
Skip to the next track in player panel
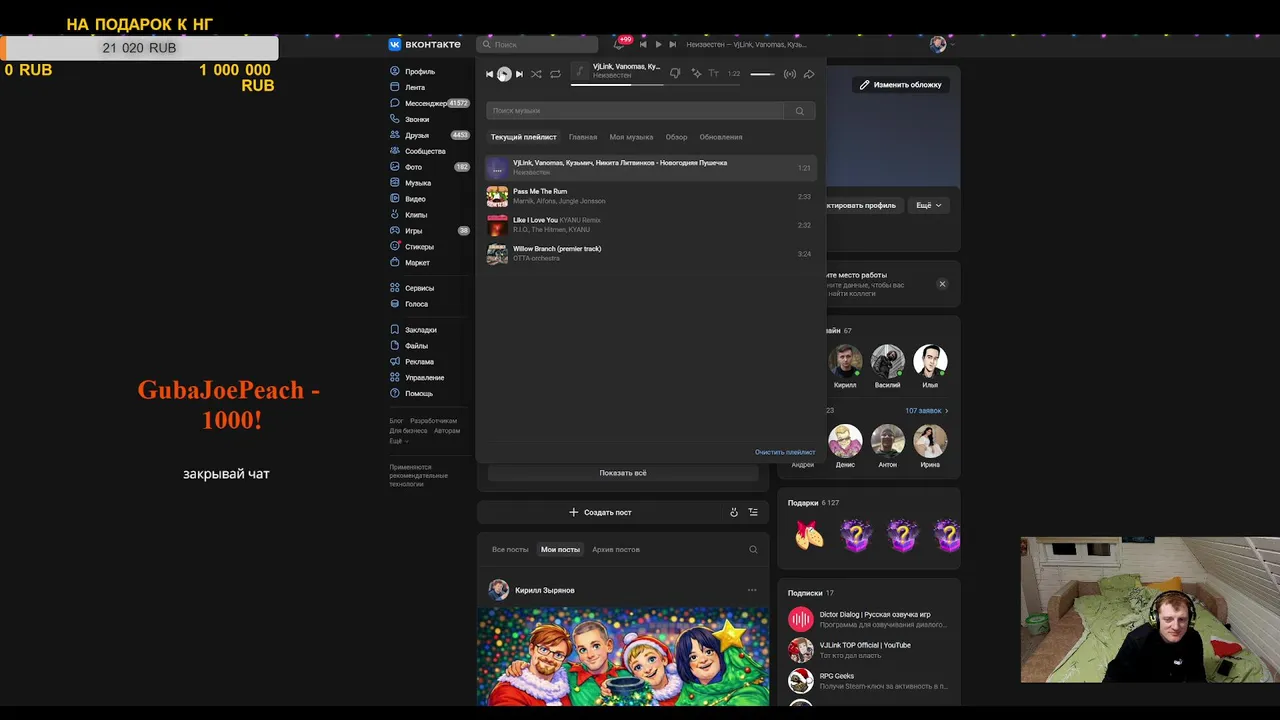coord(519,74)
